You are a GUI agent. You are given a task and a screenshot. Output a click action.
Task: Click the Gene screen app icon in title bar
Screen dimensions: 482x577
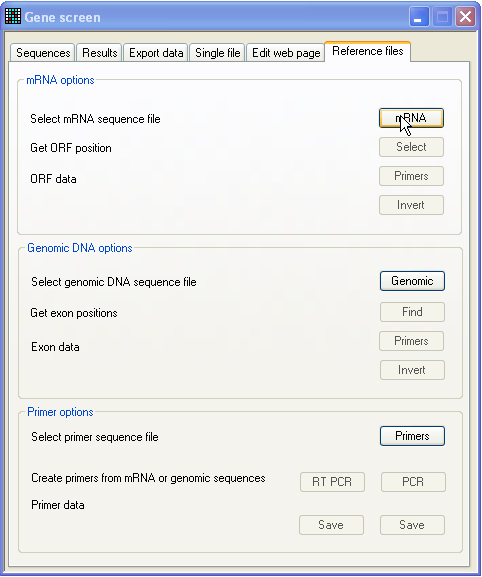pyautogui.click(x=13, y=17)
